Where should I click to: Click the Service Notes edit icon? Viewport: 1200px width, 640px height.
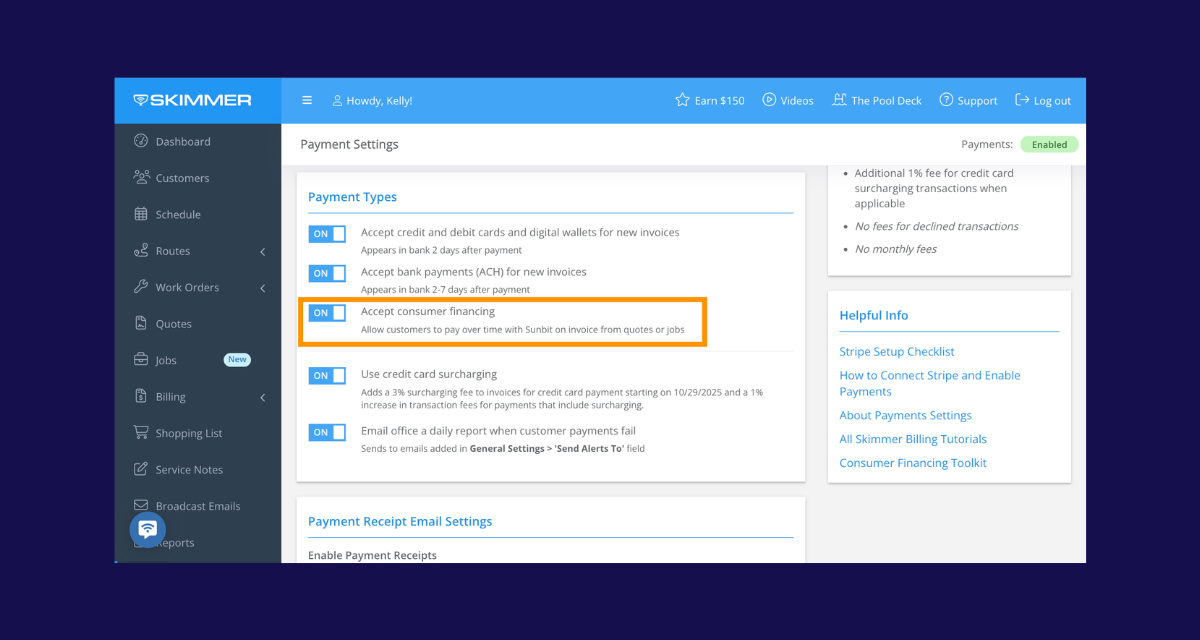click(141, 469)
